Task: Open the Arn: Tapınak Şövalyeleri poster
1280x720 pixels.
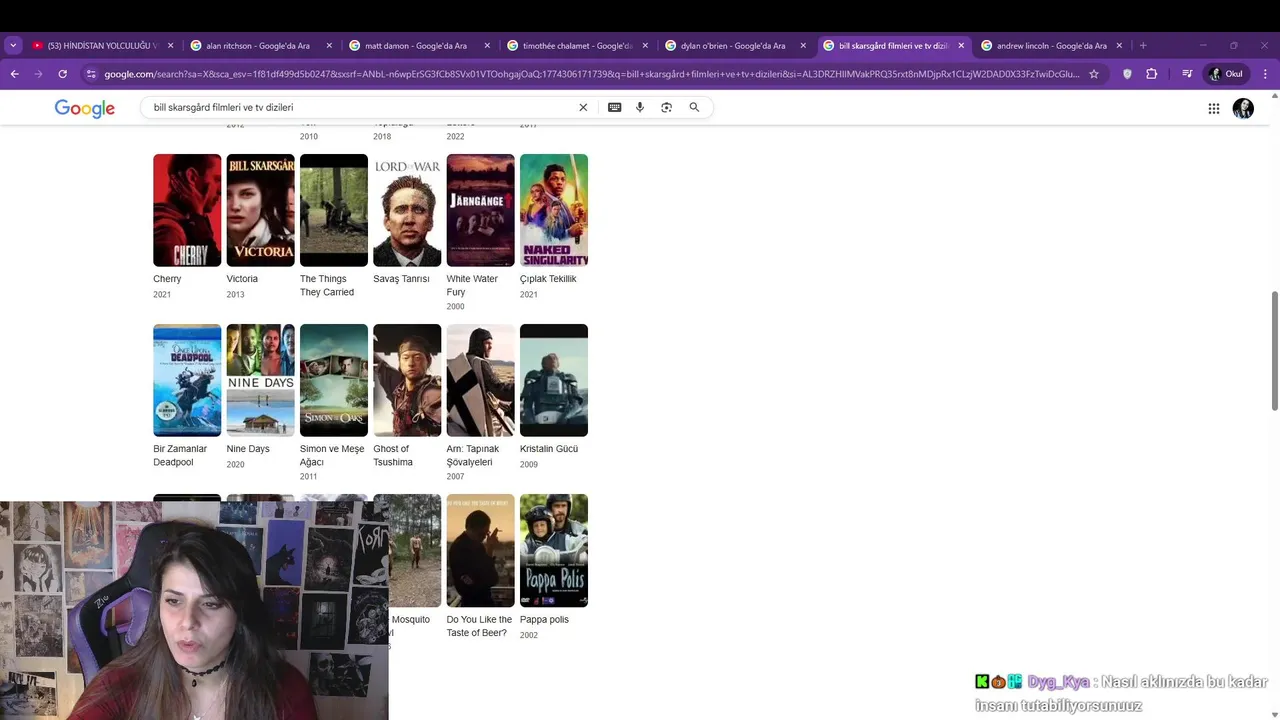Action: click(481, 380)
